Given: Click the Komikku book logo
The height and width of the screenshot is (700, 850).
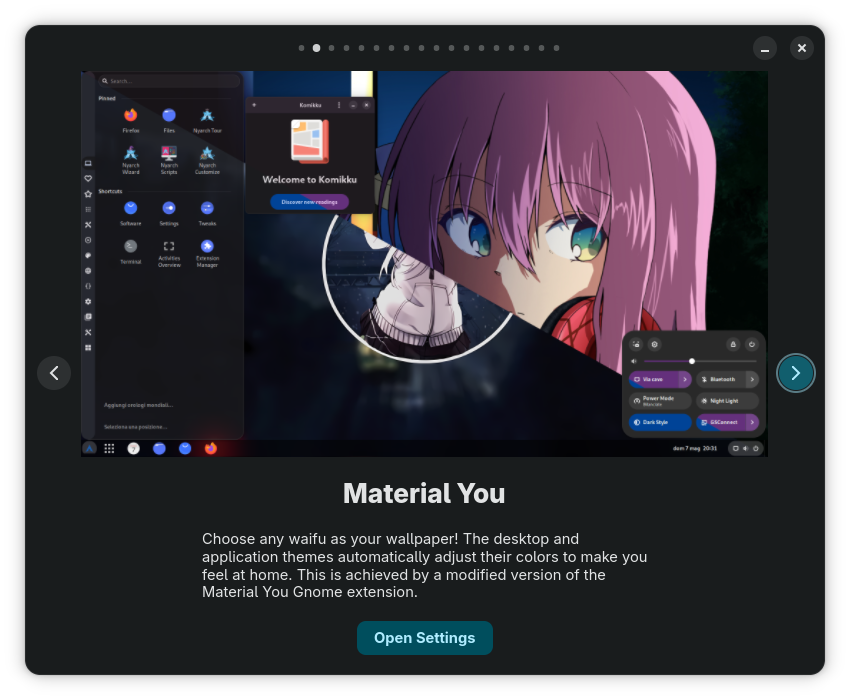Looking at the screenshot, I should pos(310,141).
